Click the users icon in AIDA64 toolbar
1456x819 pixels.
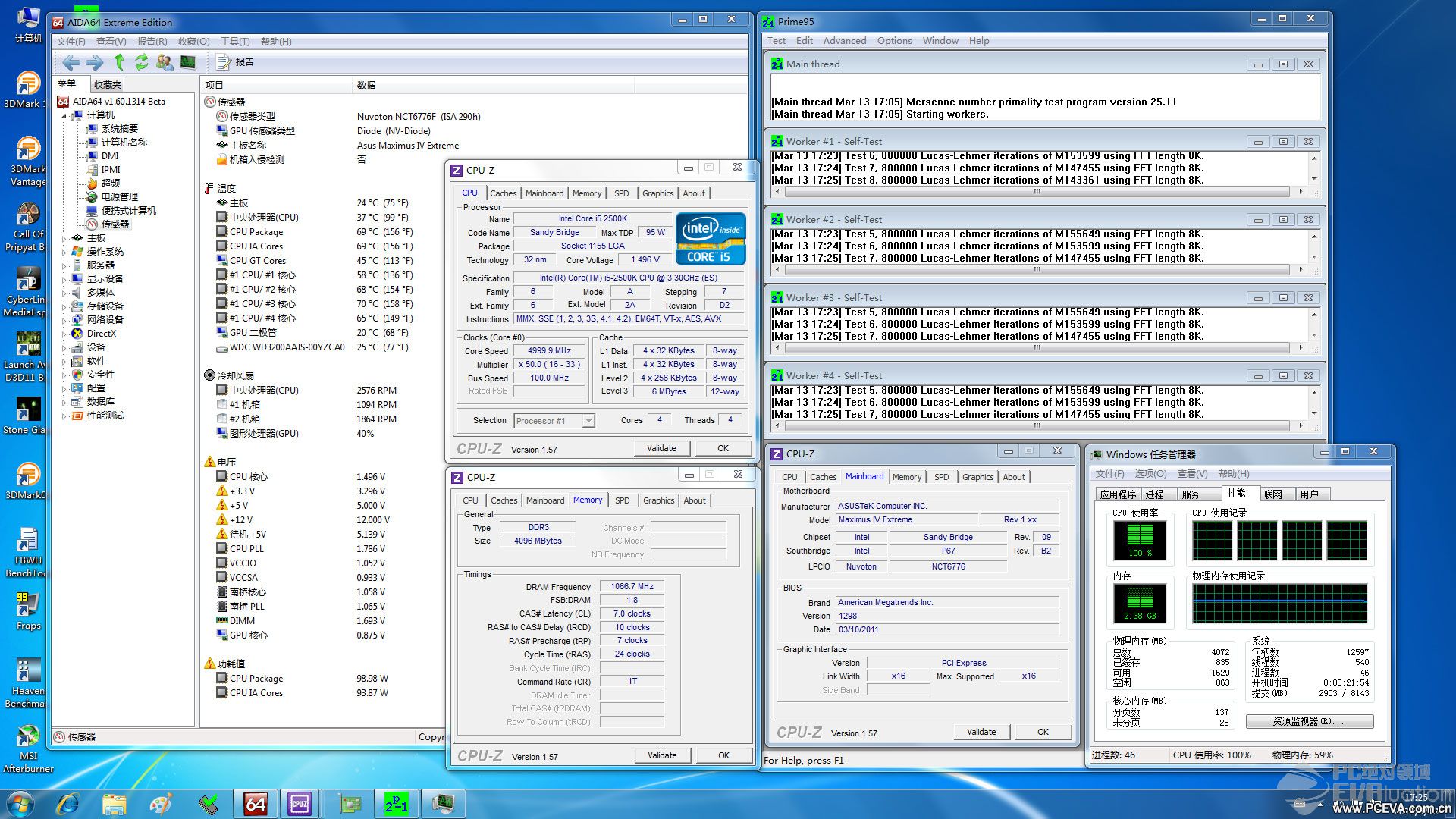[165, 62]
